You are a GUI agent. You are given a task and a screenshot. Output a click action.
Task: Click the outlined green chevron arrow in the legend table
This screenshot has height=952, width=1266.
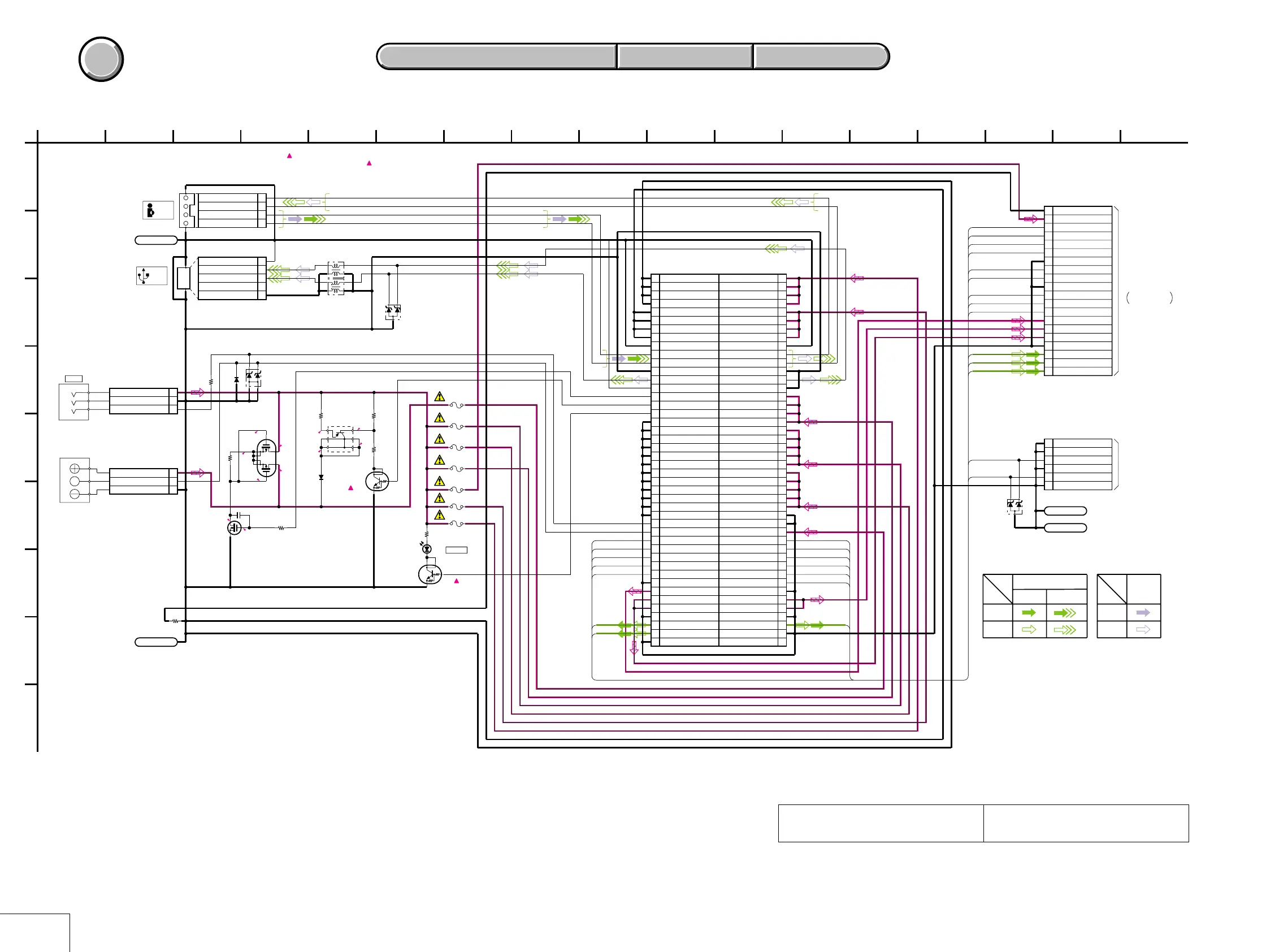(1065, 630)
